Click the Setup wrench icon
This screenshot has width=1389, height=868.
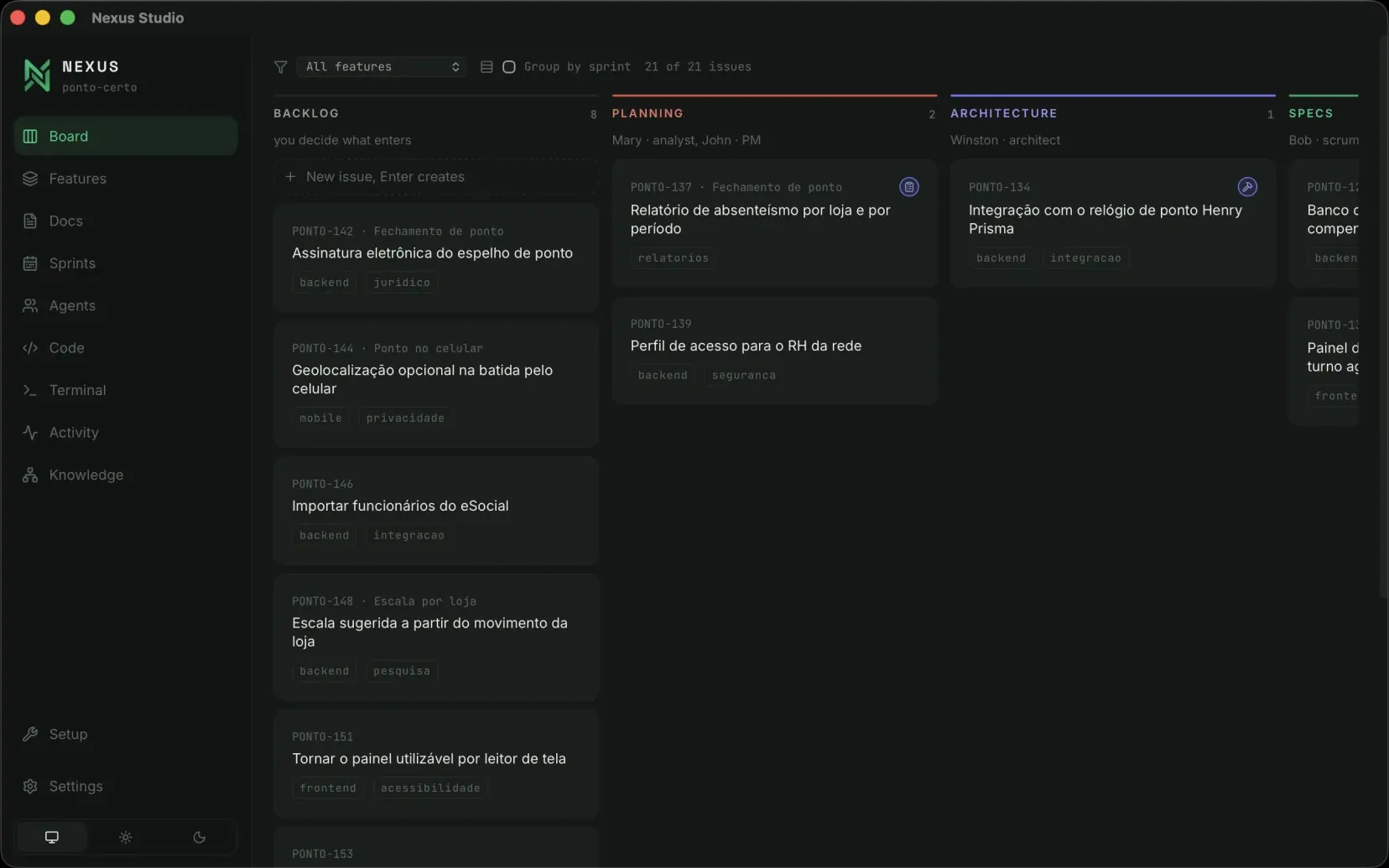[30, 734]
